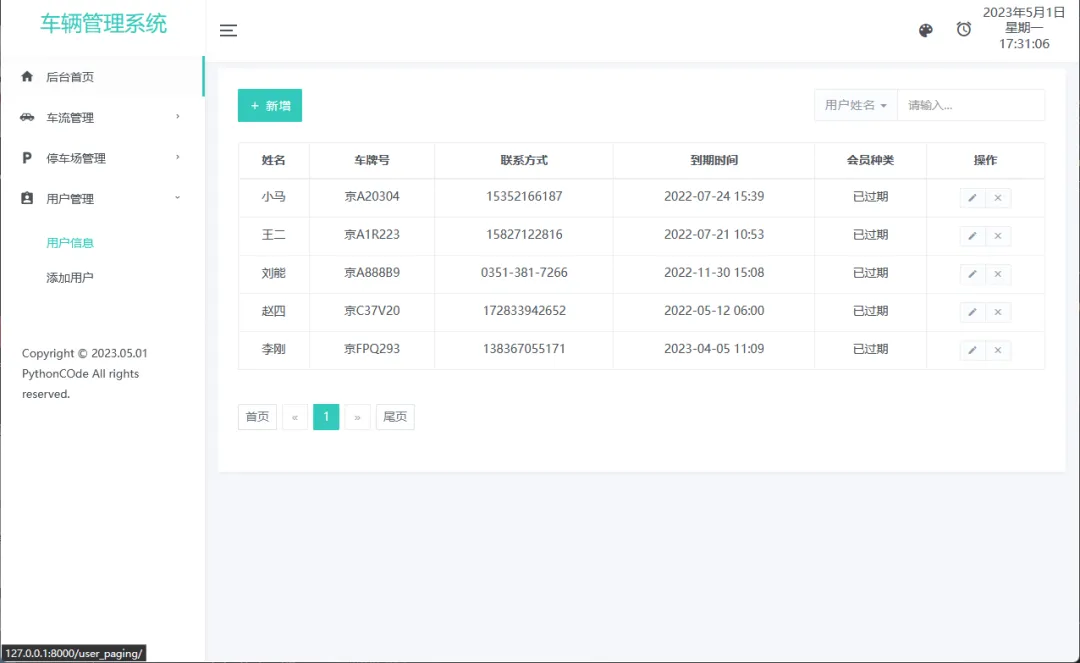1080x663 pixels.
Task: Click phone number 15827122816
Action: tap(524, 235)
